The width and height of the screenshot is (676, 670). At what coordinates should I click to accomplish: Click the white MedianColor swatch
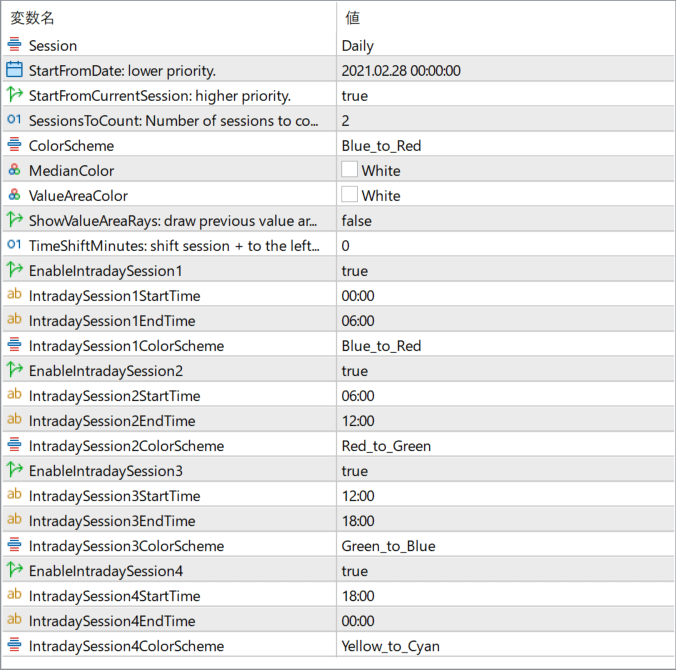tap(349, 170)
